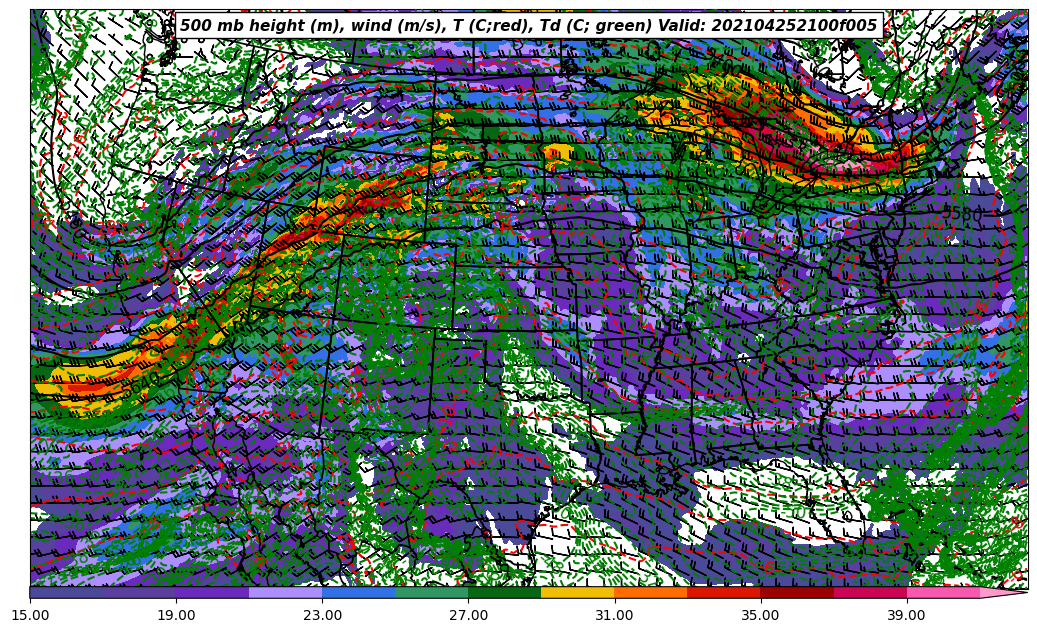Click the blue colorbar segment
The width and height of the screenshot is (1037, 632).
click(x=358, y=593)
